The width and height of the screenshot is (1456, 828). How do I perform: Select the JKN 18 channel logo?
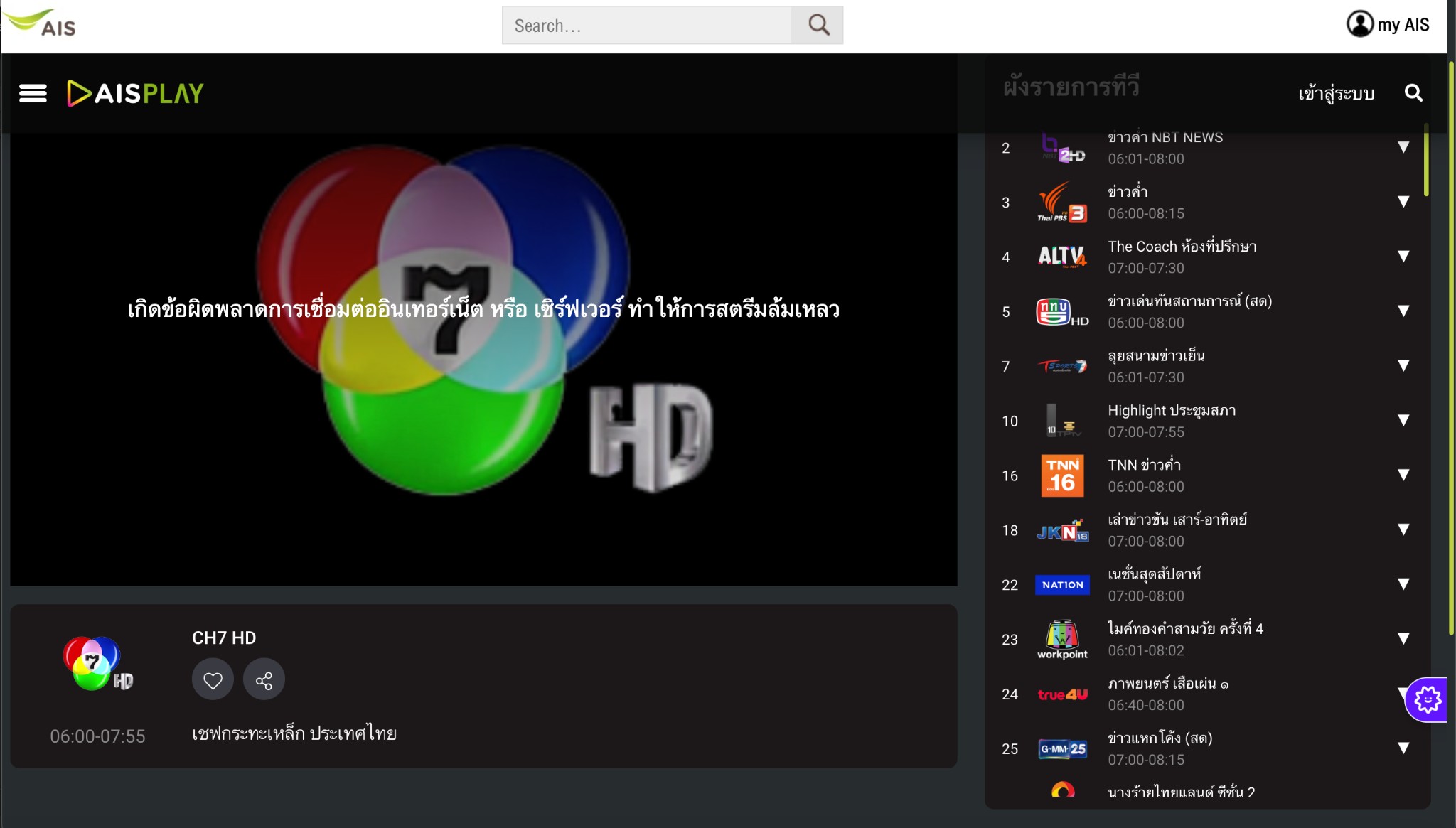click(1062, 530)
